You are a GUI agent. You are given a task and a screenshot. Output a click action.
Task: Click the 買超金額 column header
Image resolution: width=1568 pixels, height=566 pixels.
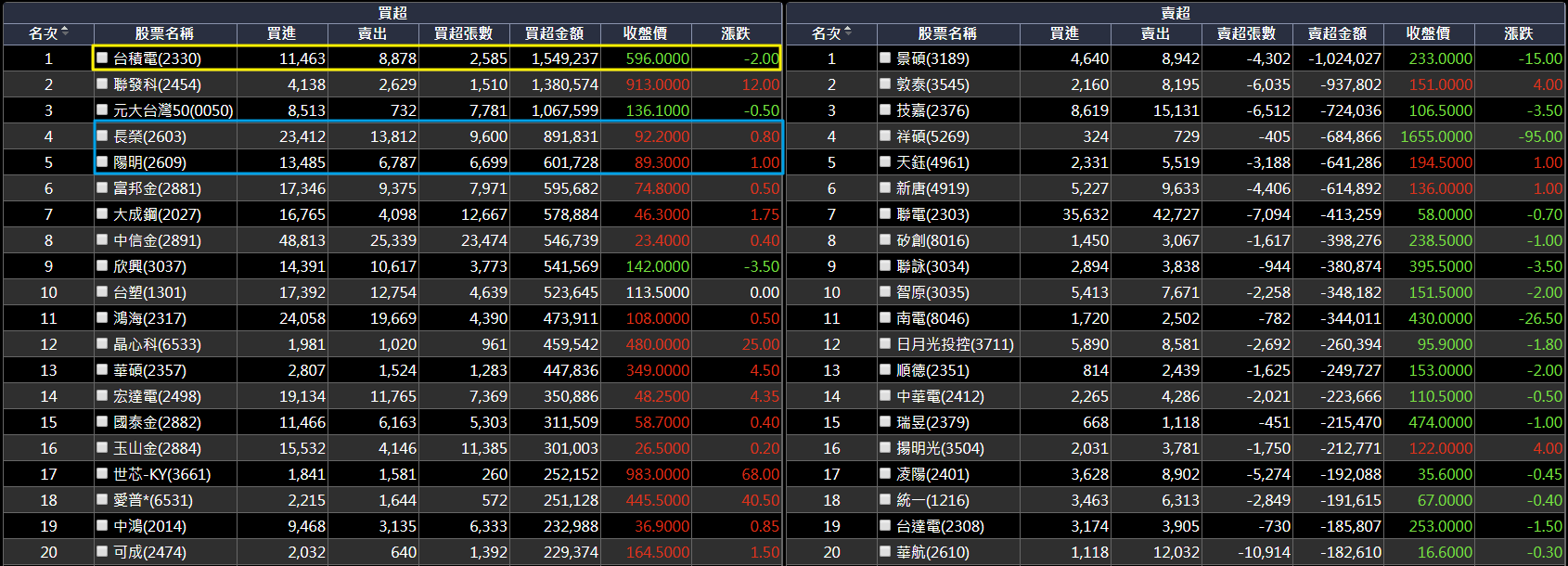[554, 33]
